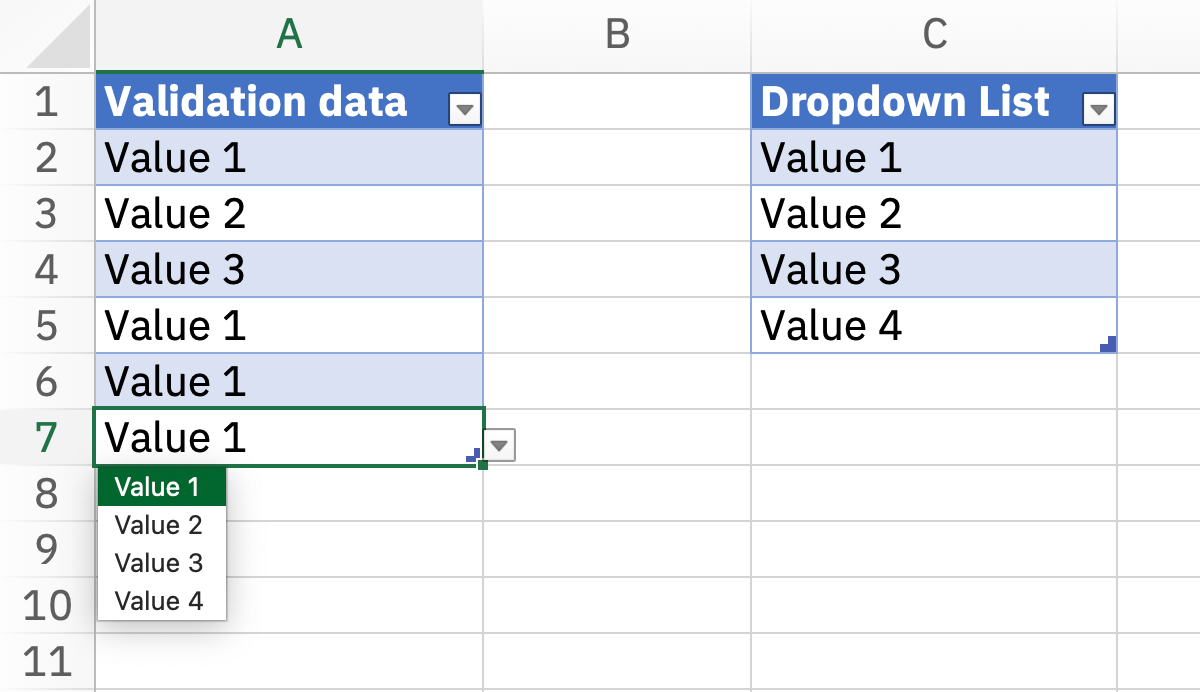1200x692 pixels.
Task: Select the highlighted Value 1 dropdown entry
Action: pos(160,486)
